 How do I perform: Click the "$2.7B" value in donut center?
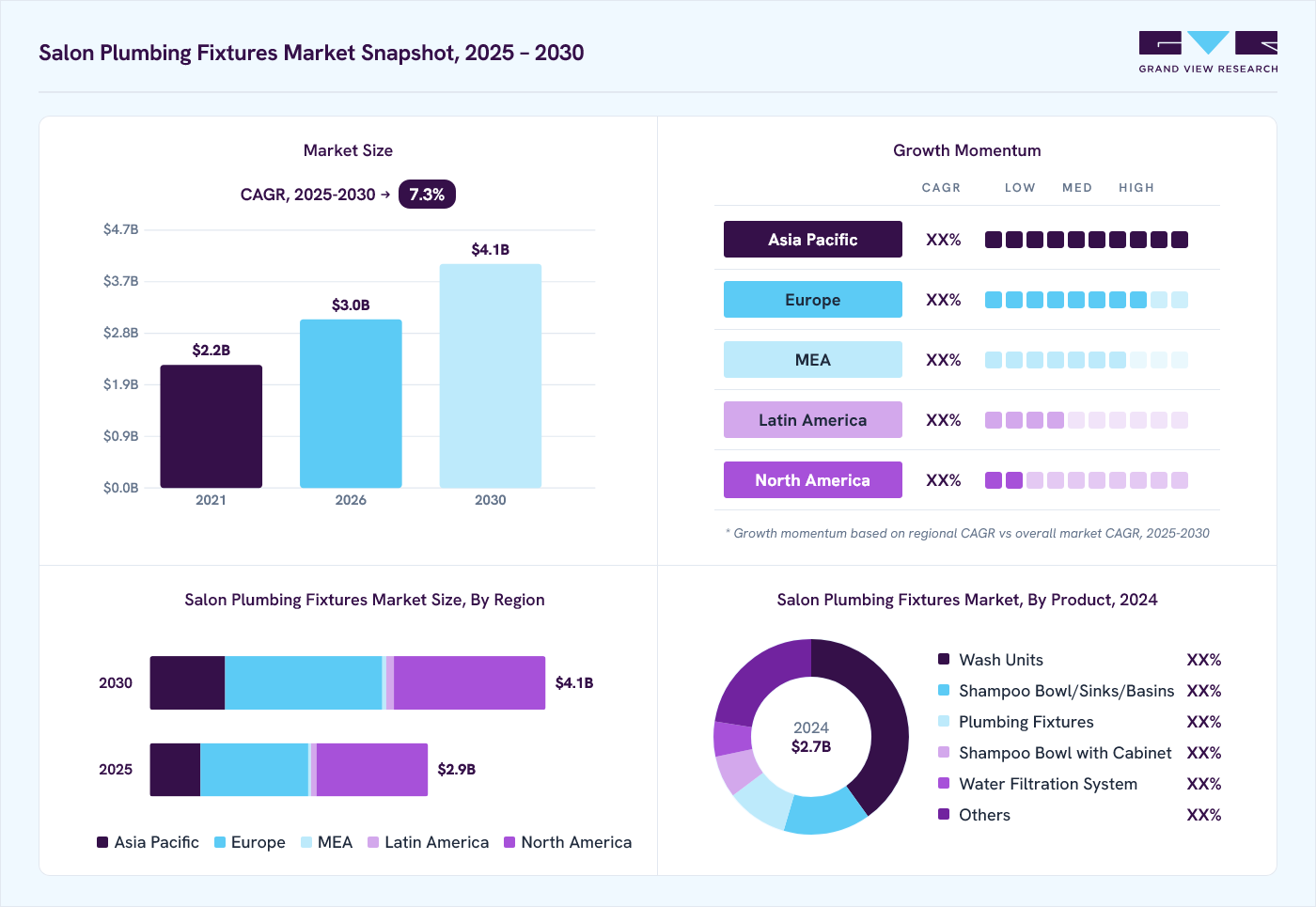coord(811,747)
